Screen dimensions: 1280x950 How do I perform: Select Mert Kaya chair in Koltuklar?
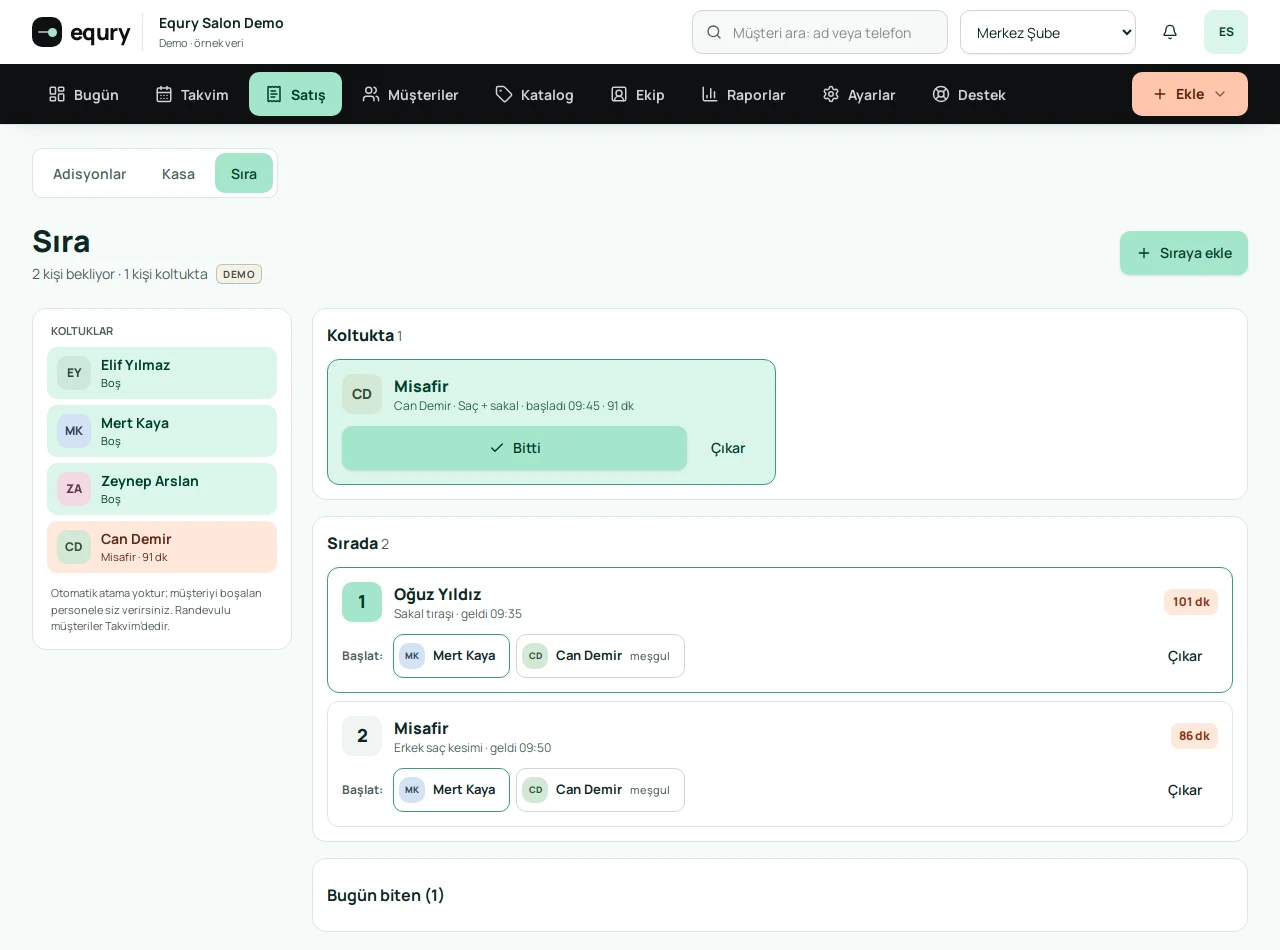162,431
